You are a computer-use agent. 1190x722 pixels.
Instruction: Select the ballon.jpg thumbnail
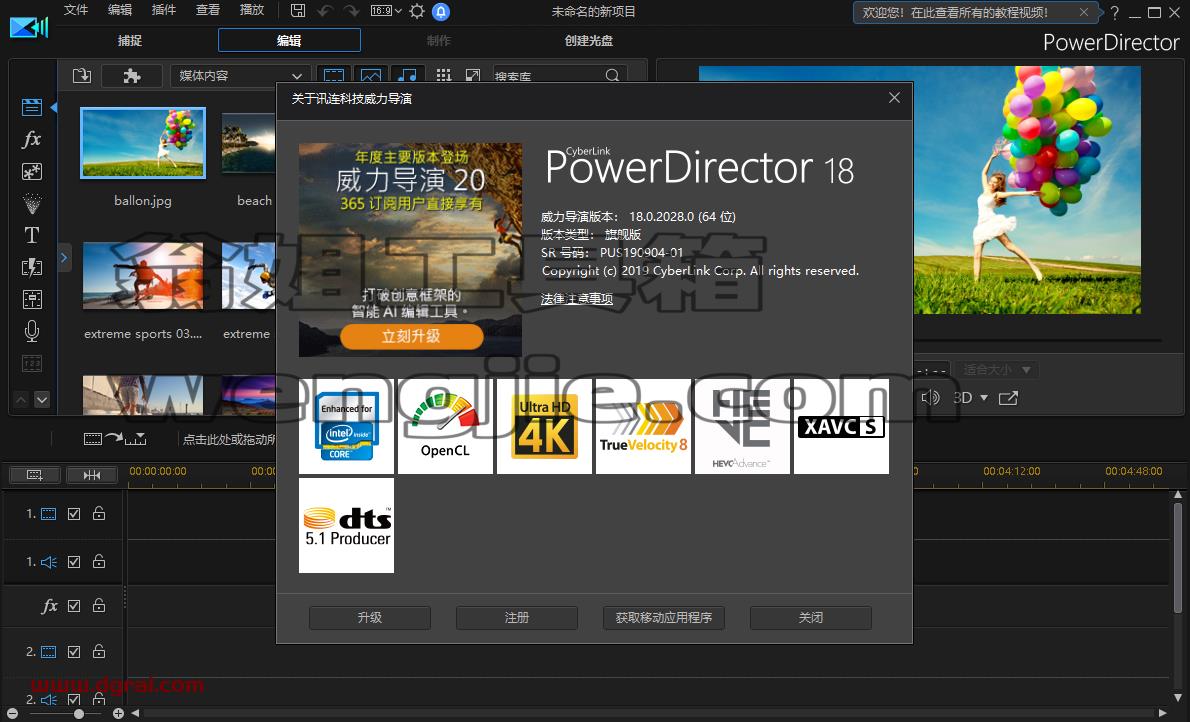(x=143, y=143)
